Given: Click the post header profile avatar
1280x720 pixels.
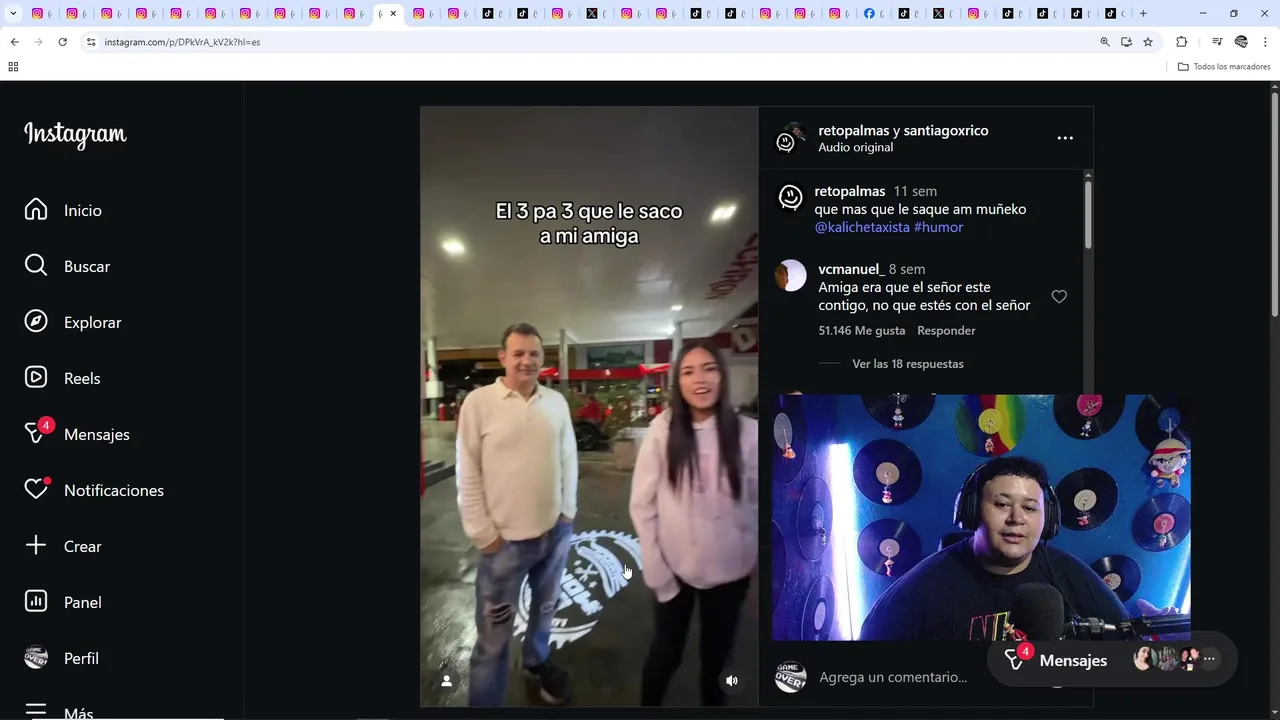Looking at the screenshot, I should pos(790,138).
